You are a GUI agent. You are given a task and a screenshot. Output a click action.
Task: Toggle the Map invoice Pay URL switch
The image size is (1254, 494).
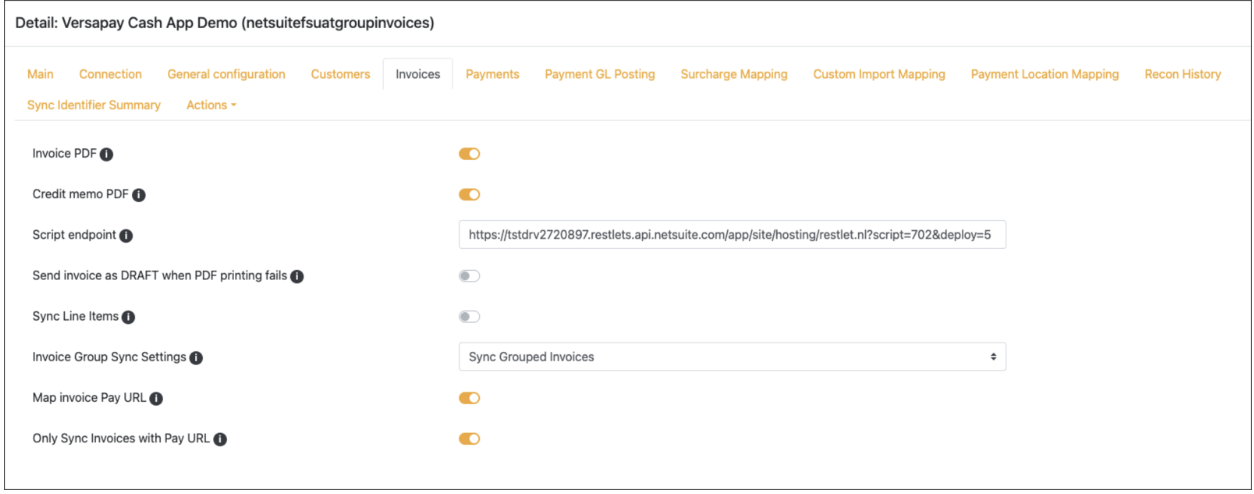[x=470, y=398]
